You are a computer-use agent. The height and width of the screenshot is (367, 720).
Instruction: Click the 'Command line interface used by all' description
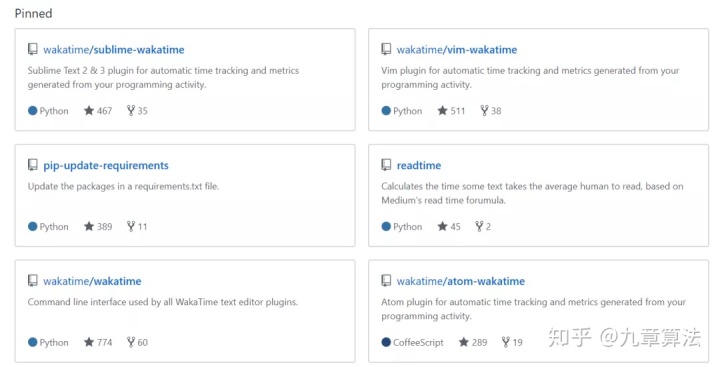tap(163, 302)
